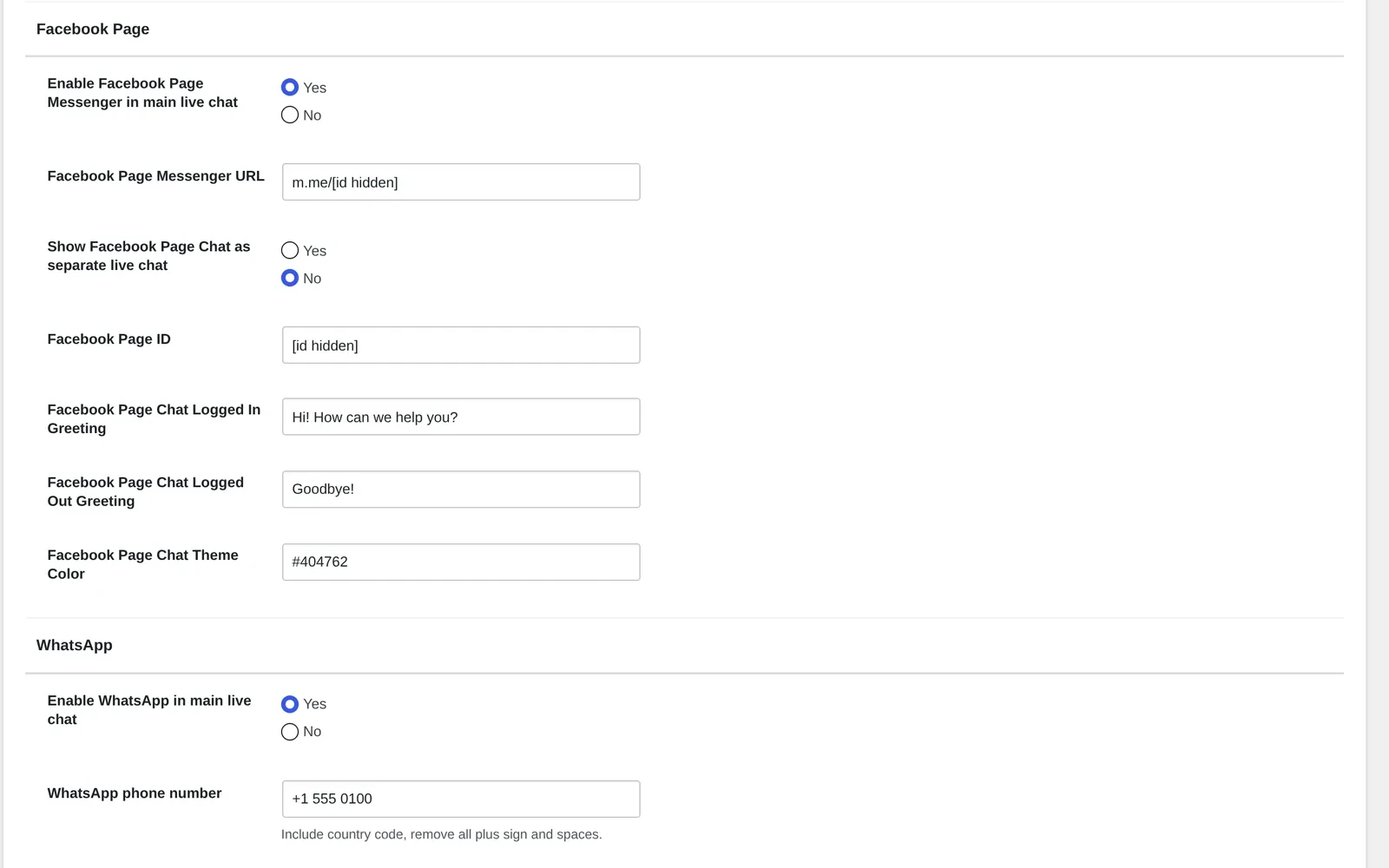The width and height of the screenshot is (1389, 868).
Task: Select Yes for Show Facebook Page Chat separately
Action: point(290,251)
